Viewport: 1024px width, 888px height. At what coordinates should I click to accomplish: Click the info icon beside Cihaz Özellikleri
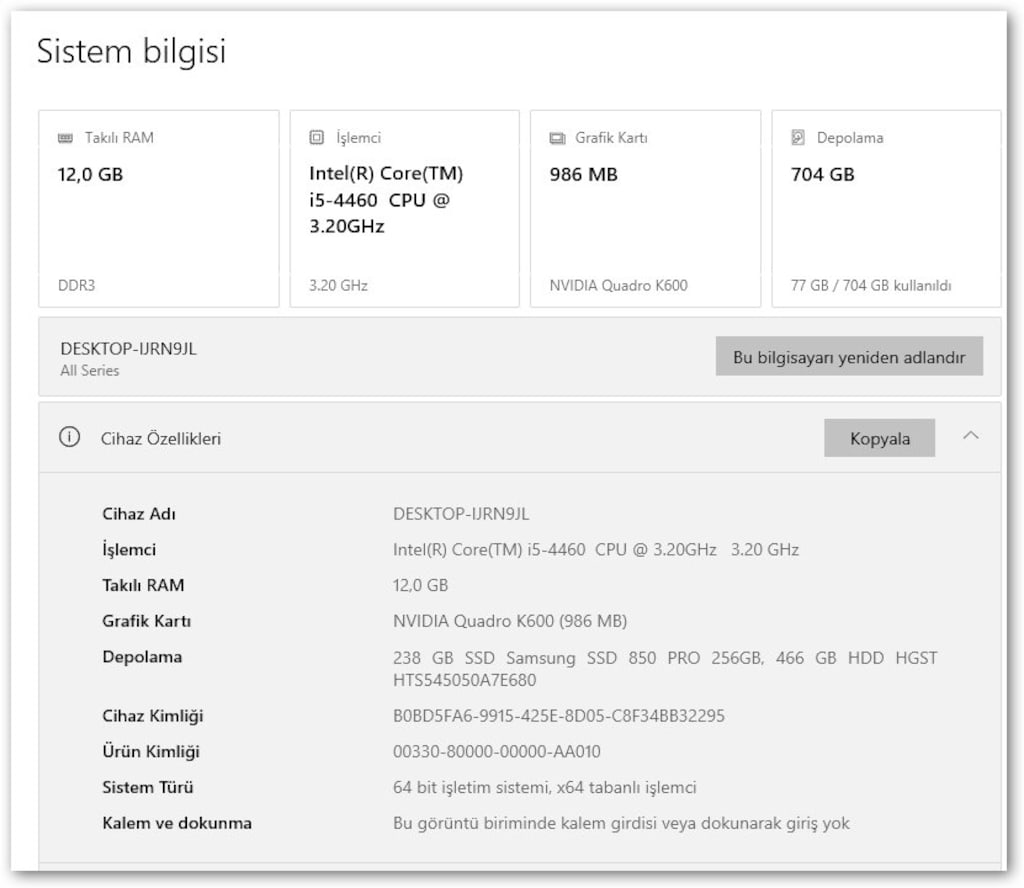70,437
